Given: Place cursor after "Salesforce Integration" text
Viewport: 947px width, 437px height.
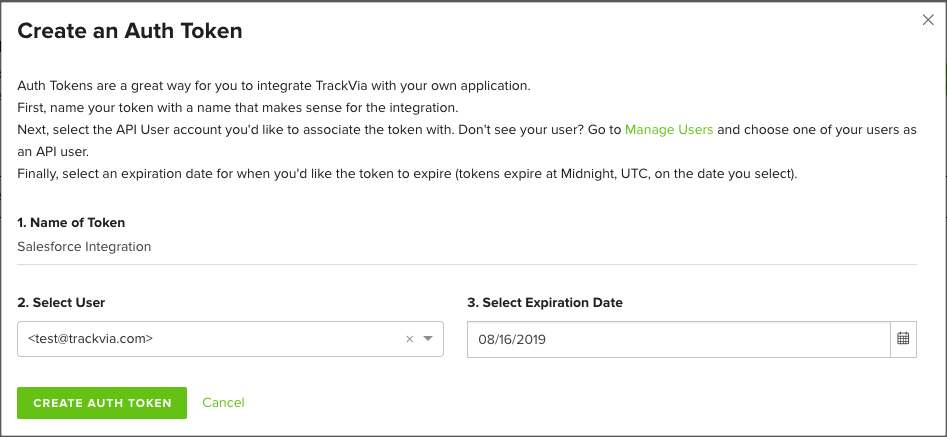Looking at the screenshot, I should point(152,247).
